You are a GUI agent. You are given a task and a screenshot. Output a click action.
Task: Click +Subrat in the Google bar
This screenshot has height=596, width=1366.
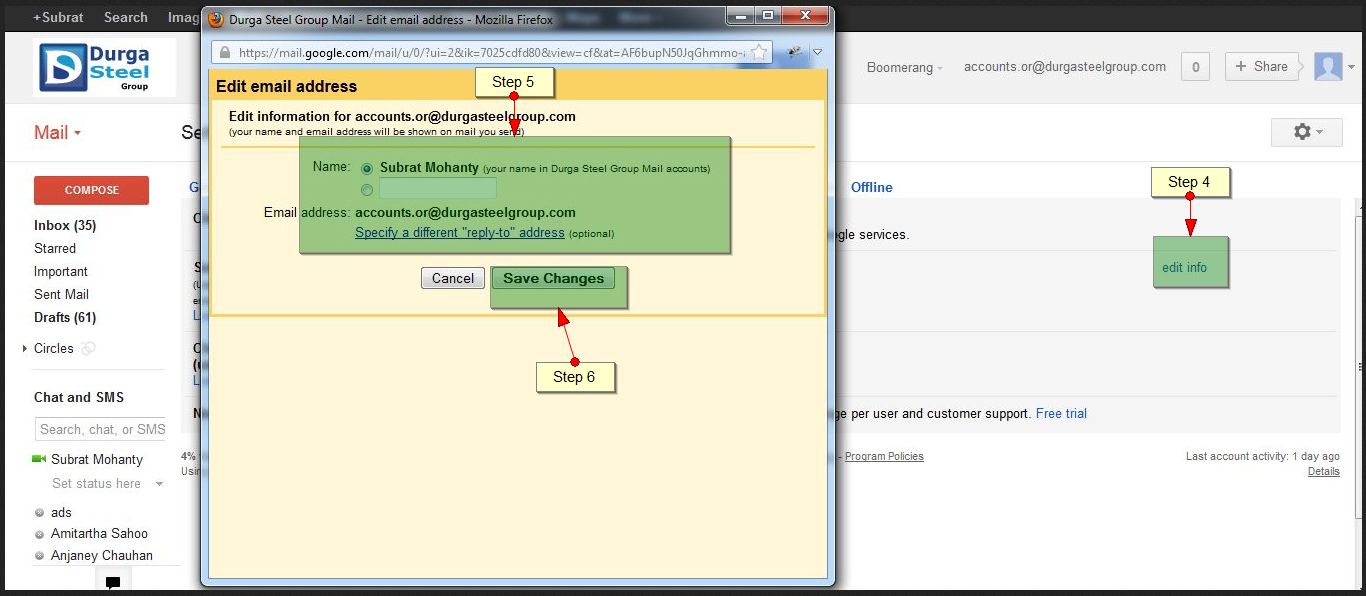58,17
